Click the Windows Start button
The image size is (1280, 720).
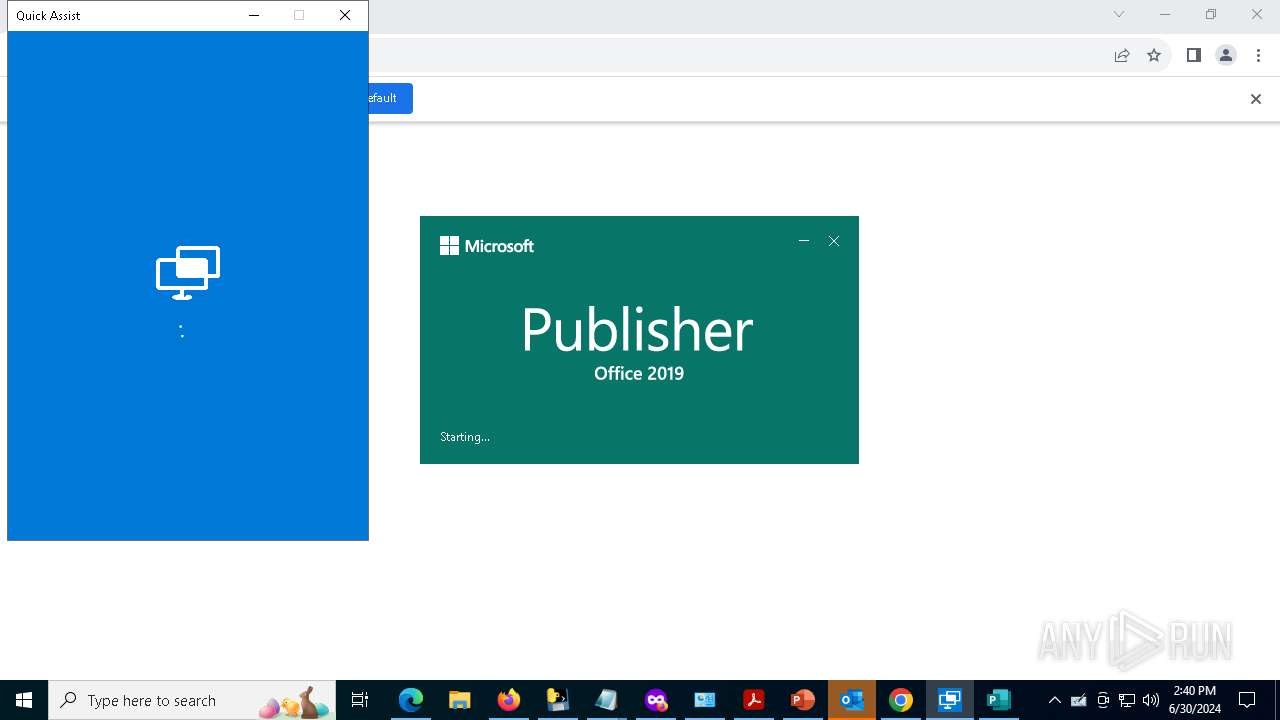click(24, 700)
